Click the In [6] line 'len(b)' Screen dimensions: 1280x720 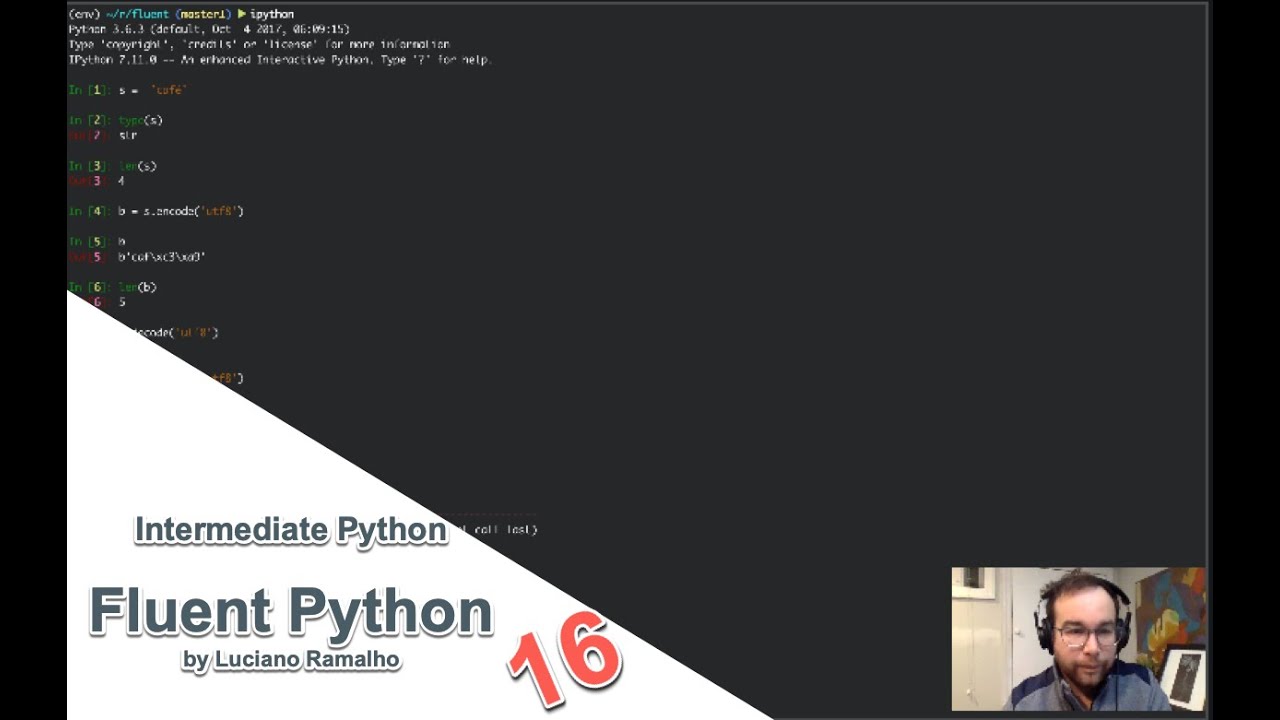coord(112,287)
